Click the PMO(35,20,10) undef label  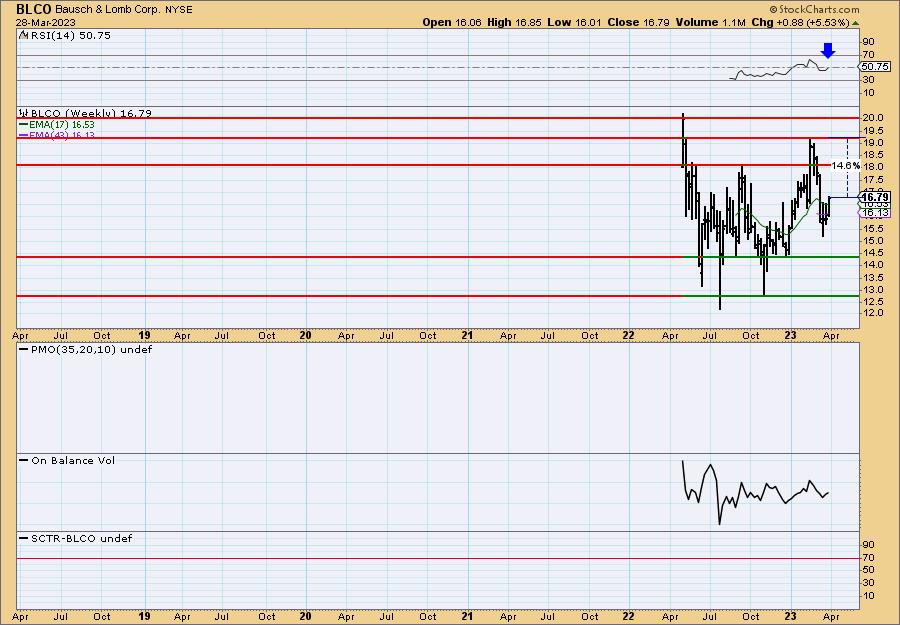(x=86, y=350)
